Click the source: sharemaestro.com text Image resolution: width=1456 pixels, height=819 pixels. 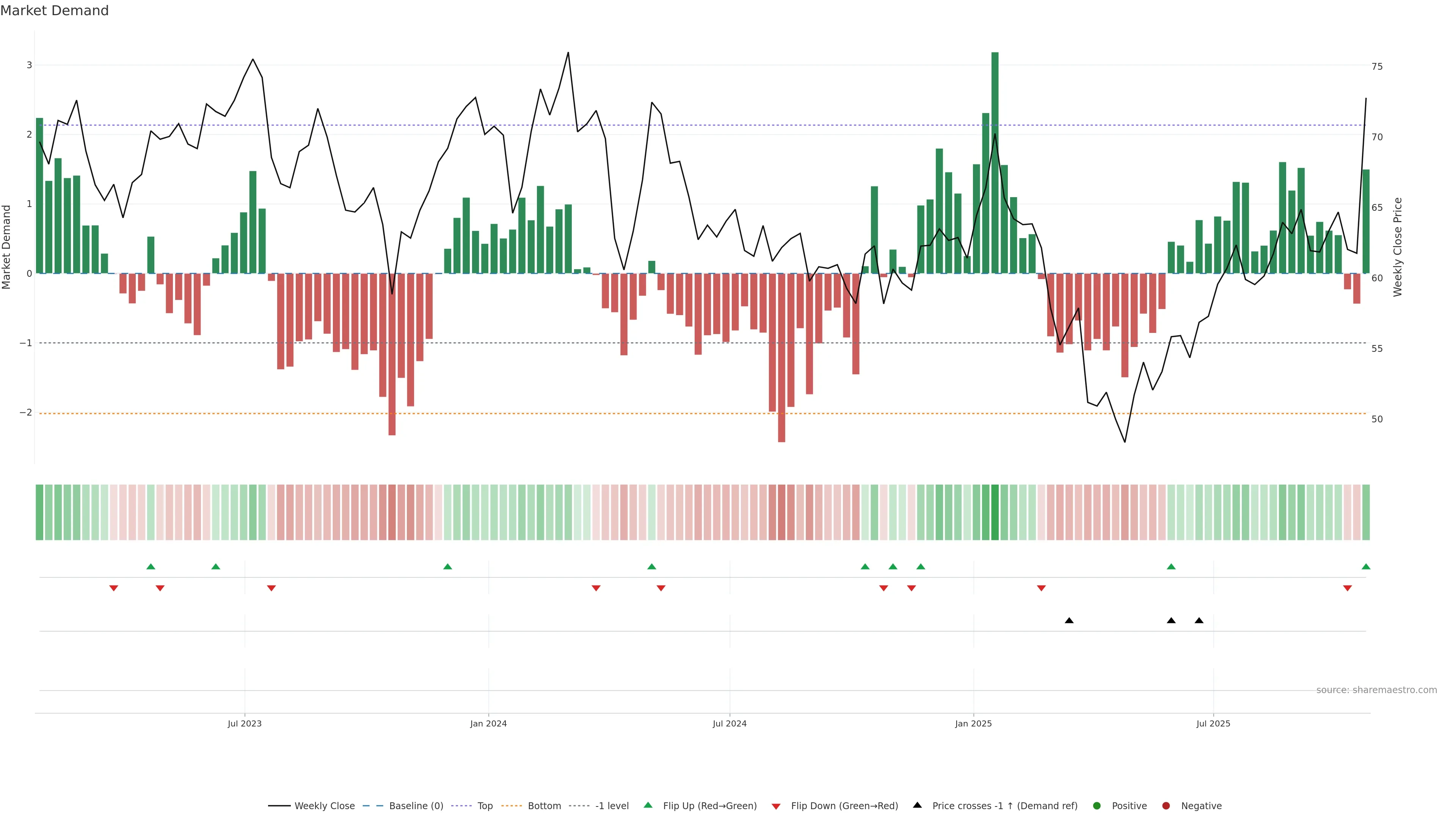coord(1376,690)
